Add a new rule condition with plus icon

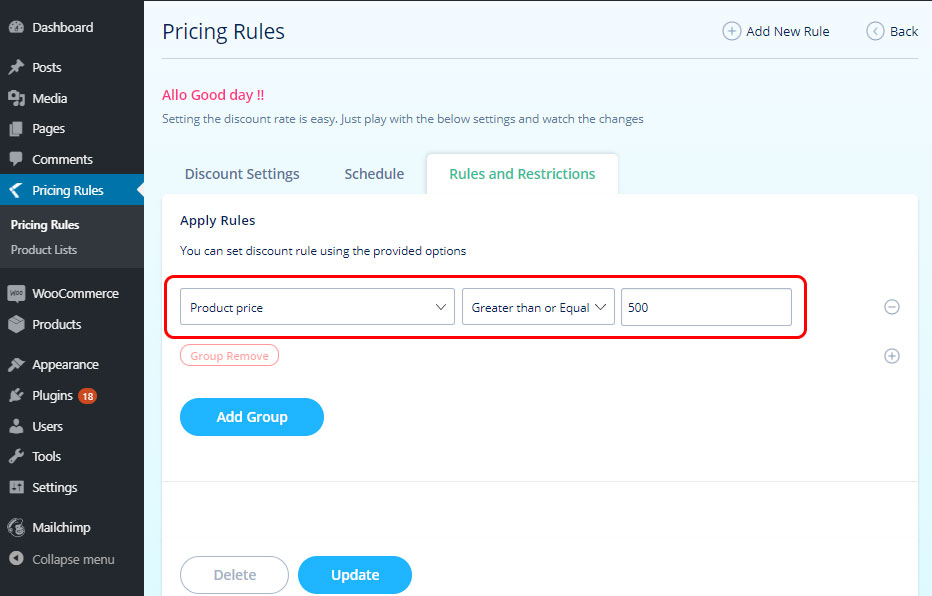tap(891, 355)
